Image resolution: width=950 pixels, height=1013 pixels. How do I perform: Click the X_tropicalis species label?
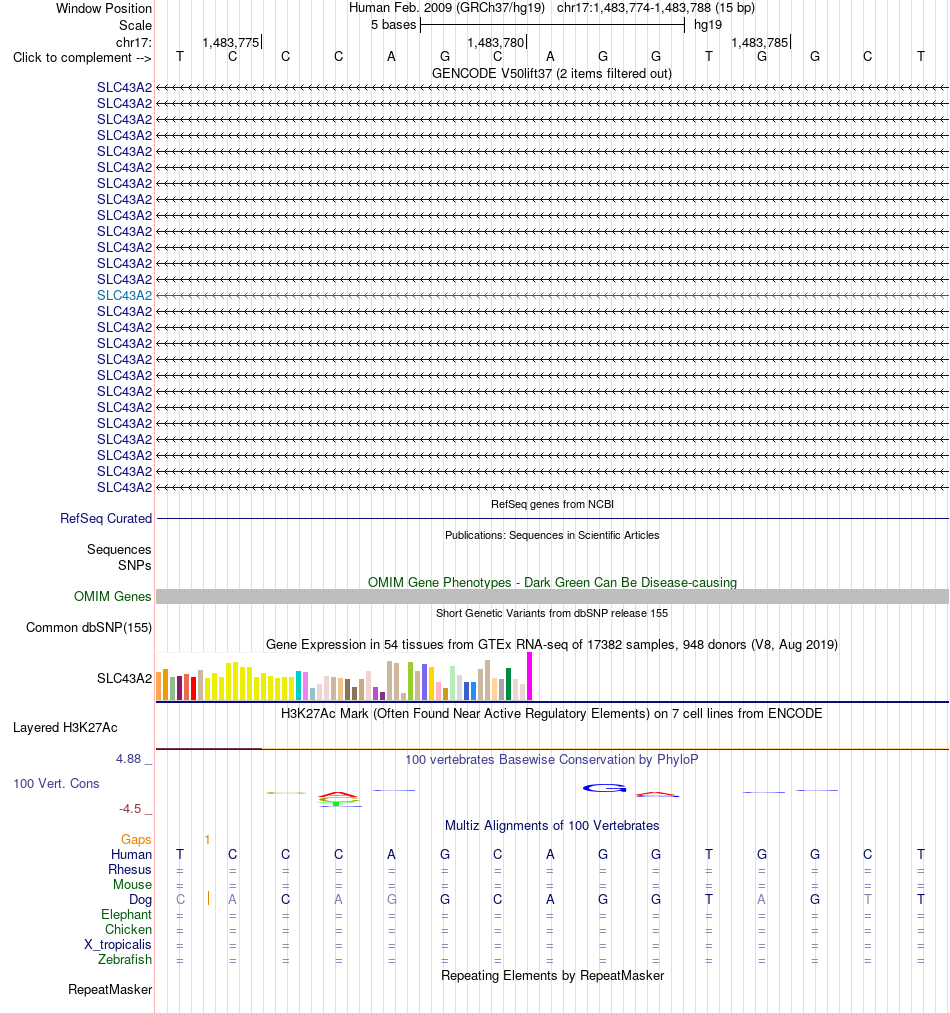[118, 945]
